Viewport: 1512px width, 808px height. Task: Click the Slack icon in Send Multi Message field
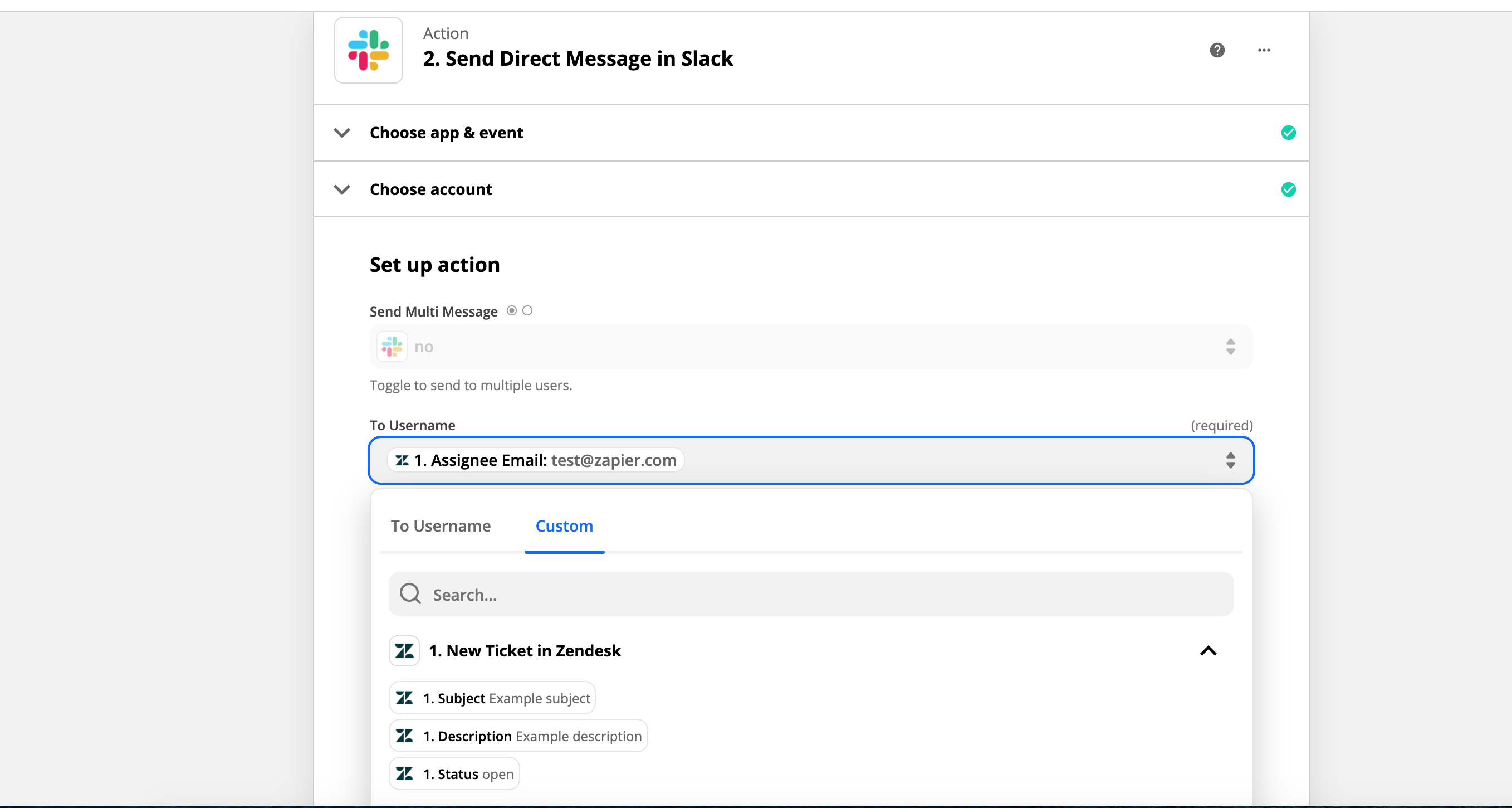pos(392,347)
